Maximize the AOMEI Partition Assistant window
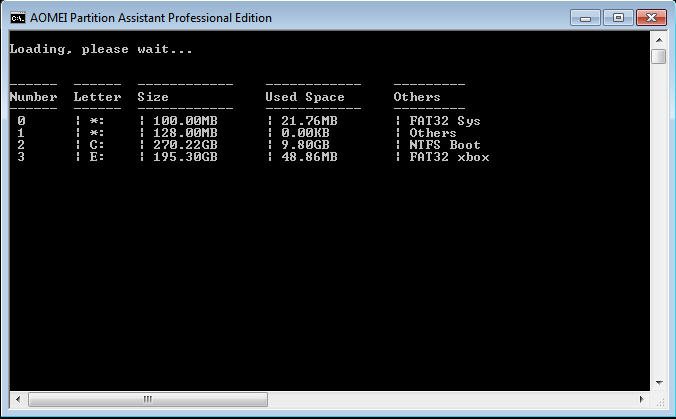Screen dimensions: 676x419 tap(618, 18)
